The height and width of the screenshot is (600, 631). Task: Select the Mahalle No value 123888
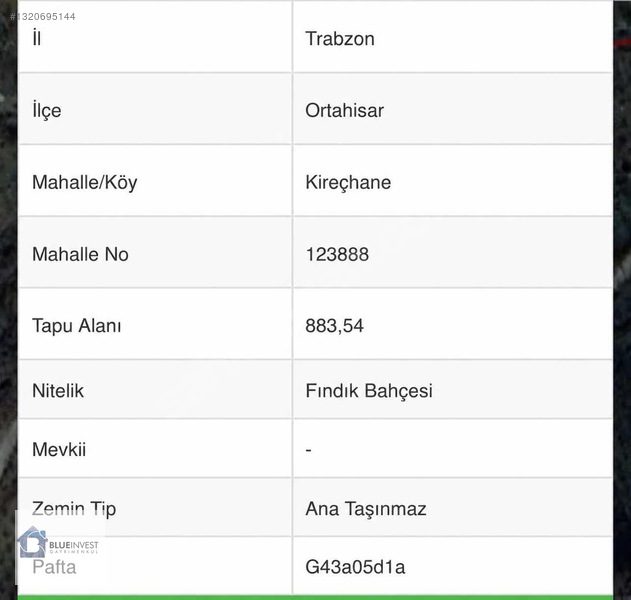pos(337,254)
